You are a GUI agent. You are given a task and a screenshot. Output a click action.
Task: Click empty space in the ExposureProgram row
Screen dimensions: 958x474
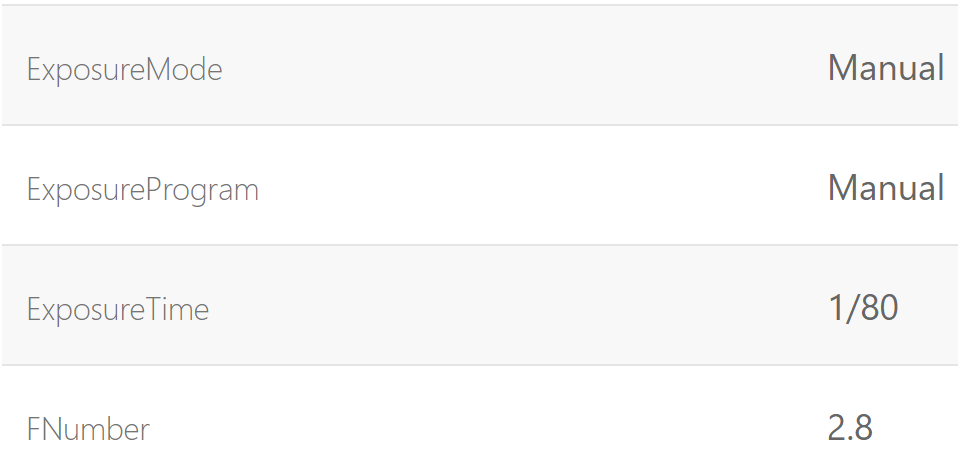pos(520,188)
